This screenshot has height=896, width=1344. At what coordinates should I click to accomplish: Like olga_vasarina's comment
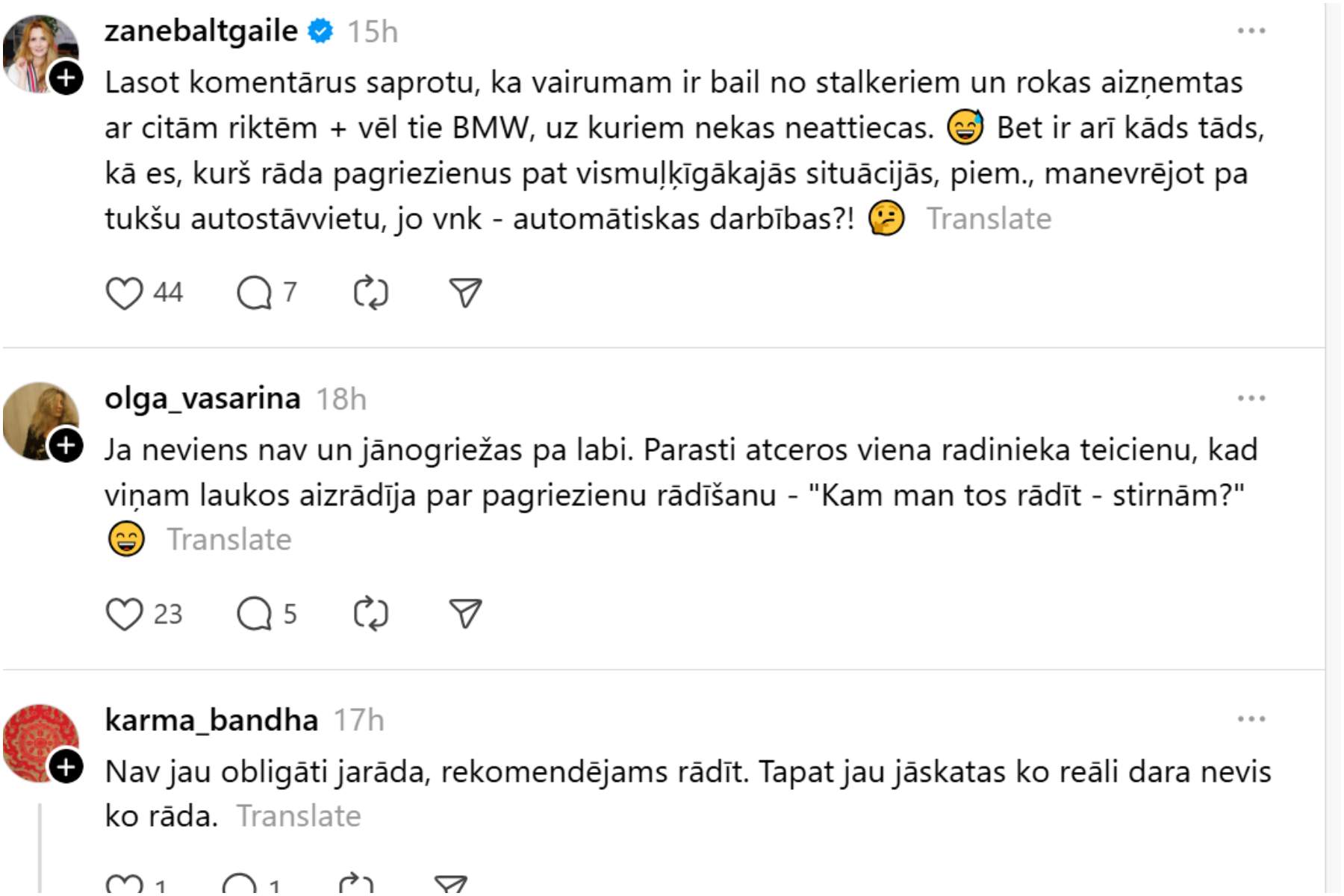tap(124, 615)
